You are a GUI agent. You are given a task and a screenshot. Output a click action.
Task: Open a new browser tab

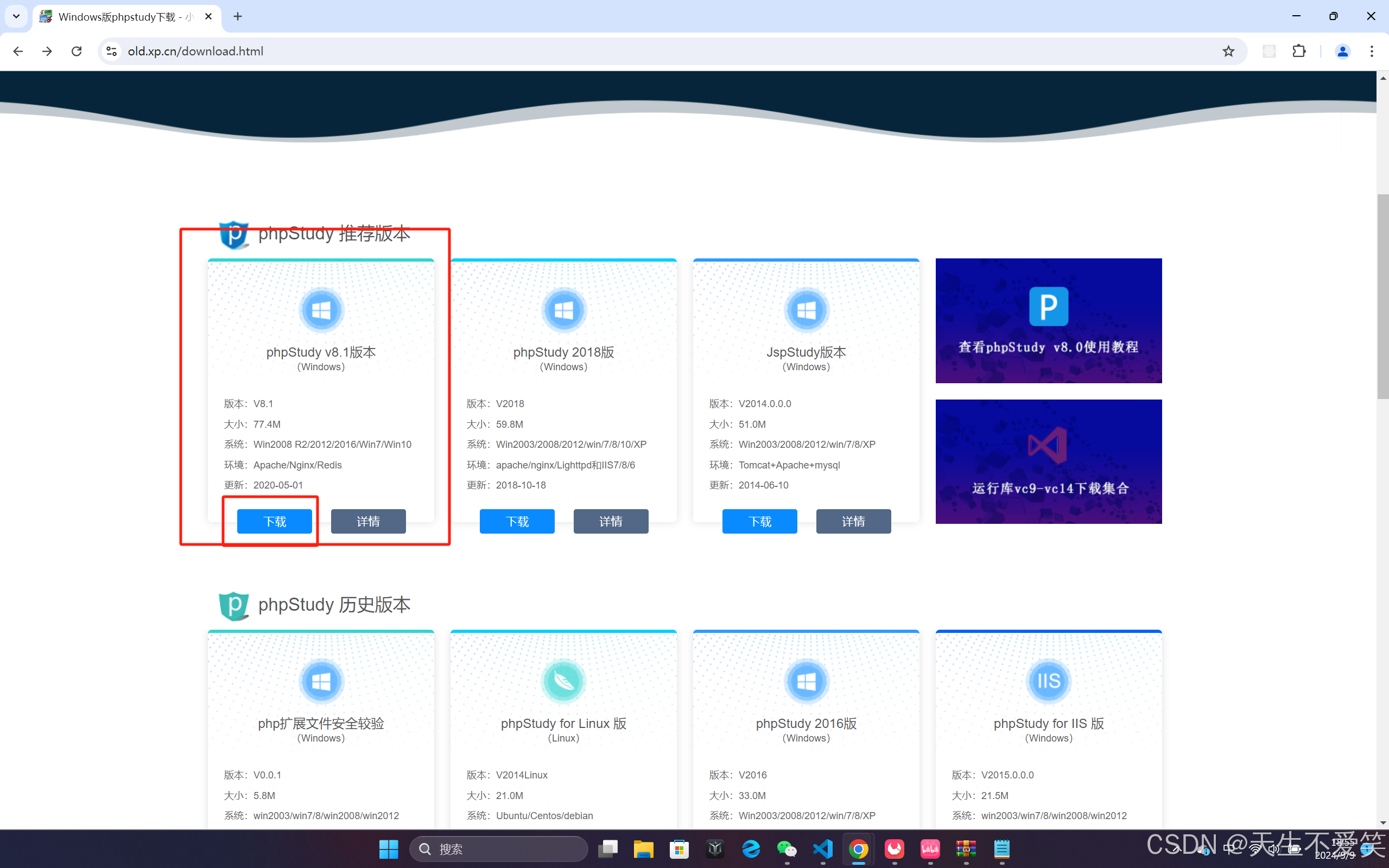coord(238,17)
